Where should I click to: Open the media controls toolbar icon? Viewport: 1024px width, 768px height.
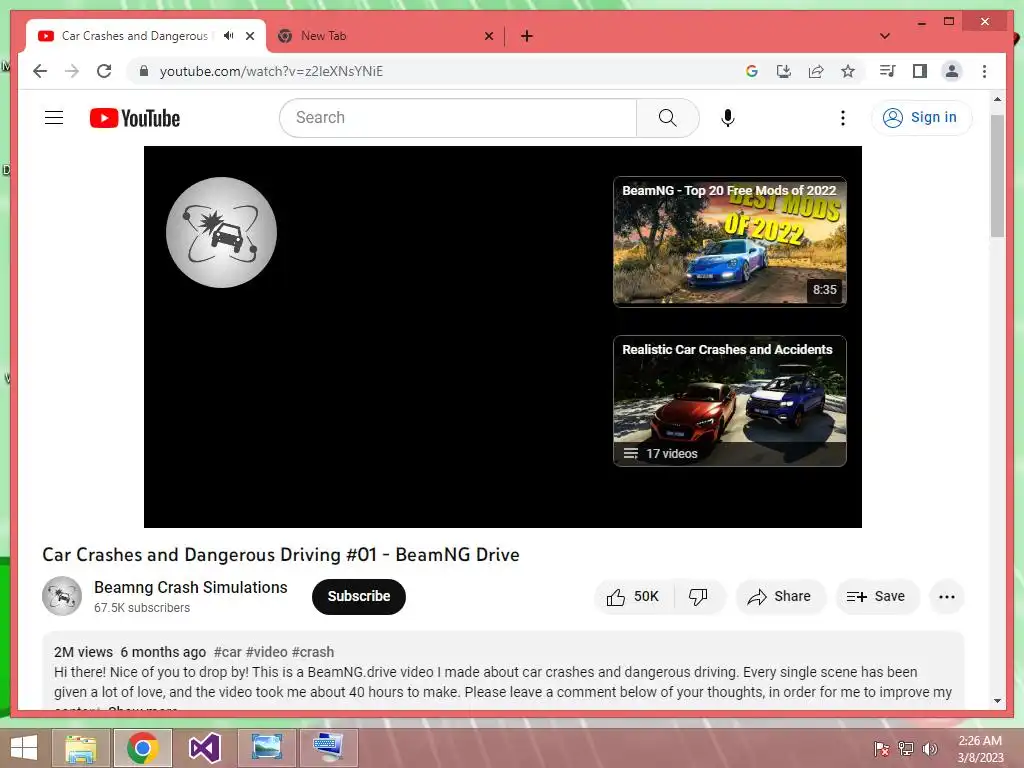pyautogui.click(x=888, y=71)
